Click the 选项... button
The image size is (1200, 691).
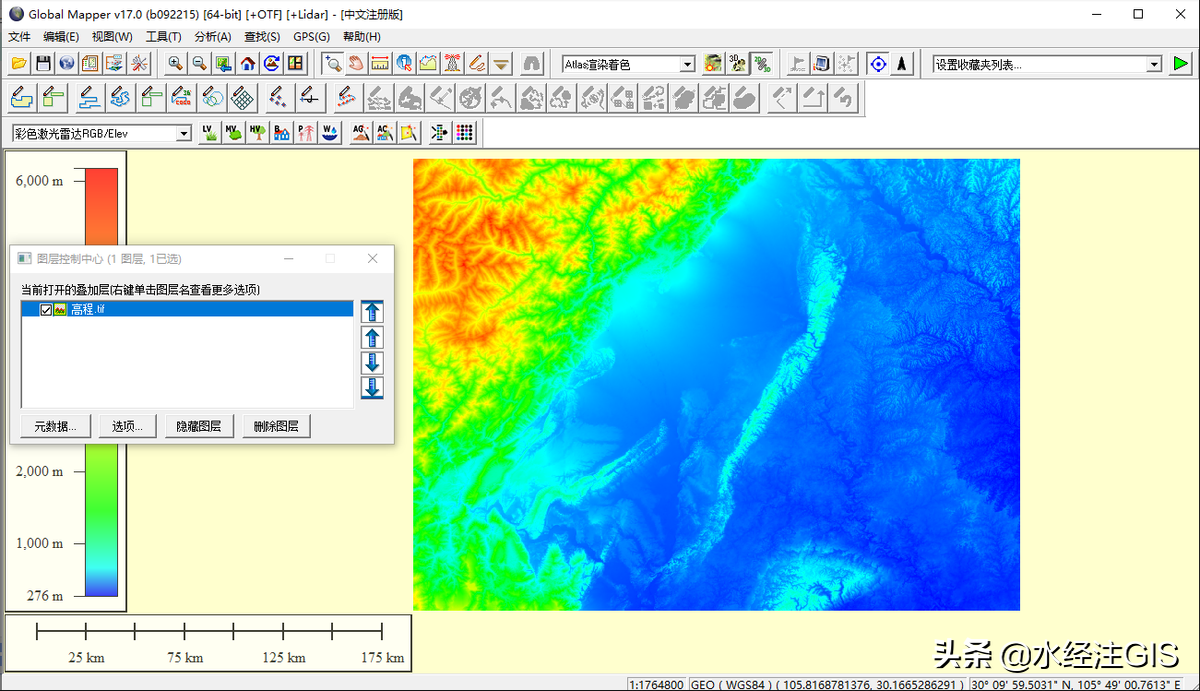128,426
